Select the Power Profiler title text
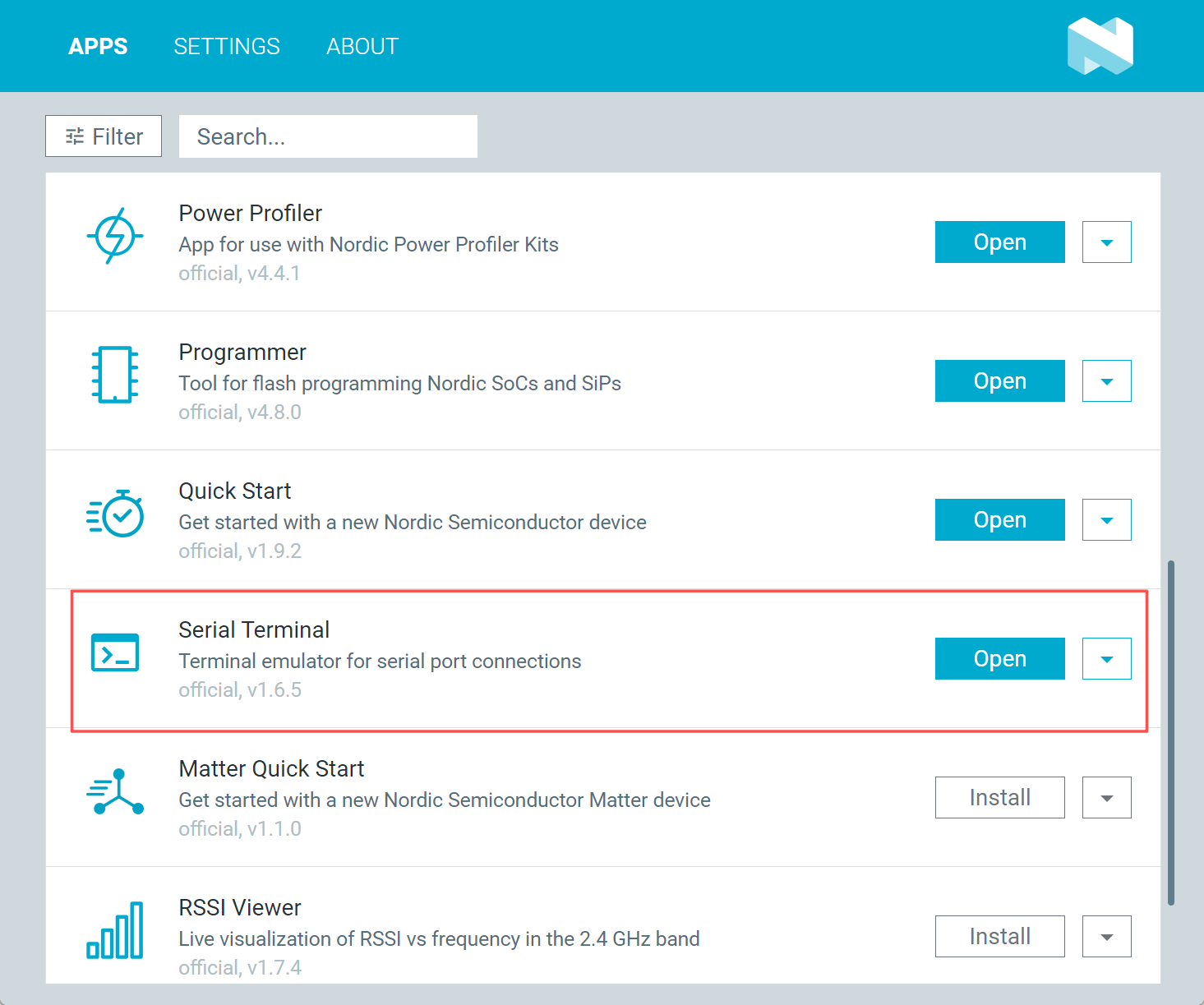The width and height of the screenshot is (1204, 1005). (x=250, y=214)
